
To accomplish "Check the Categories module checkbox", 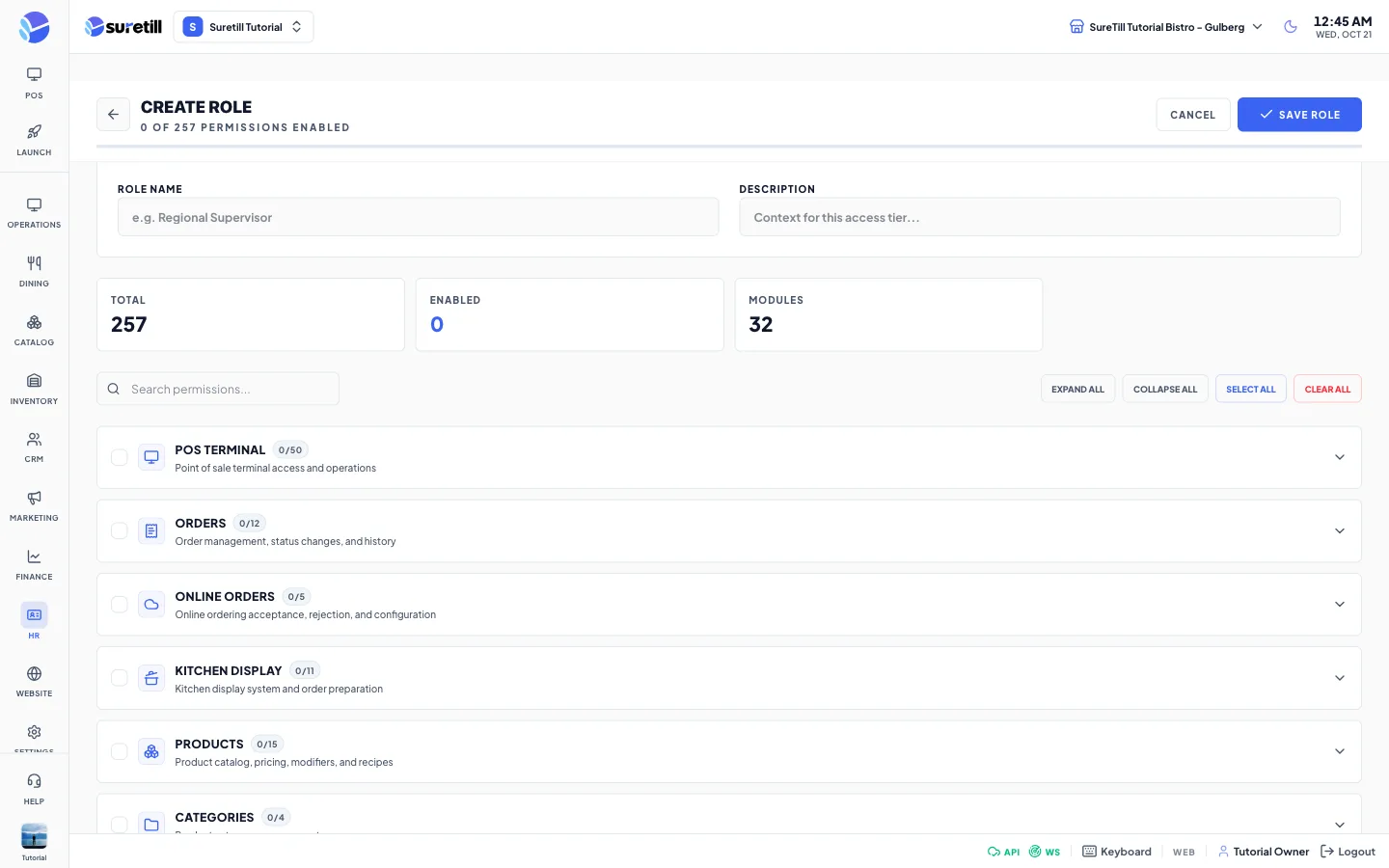I will point(120,825).
